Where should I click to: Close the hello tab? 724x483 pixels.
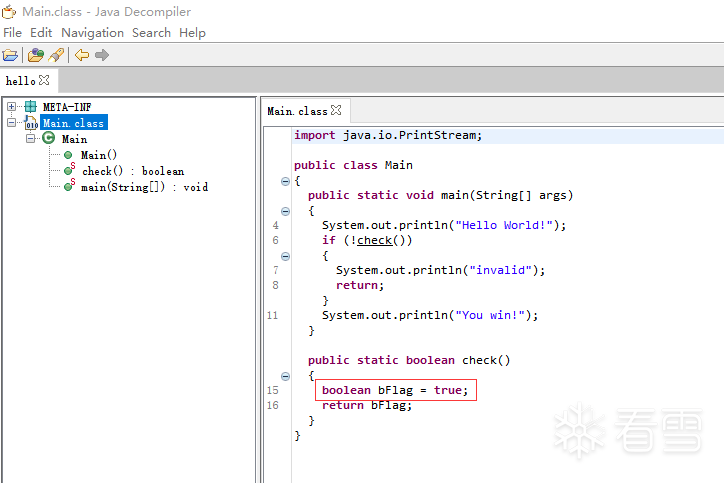[44, 80]
